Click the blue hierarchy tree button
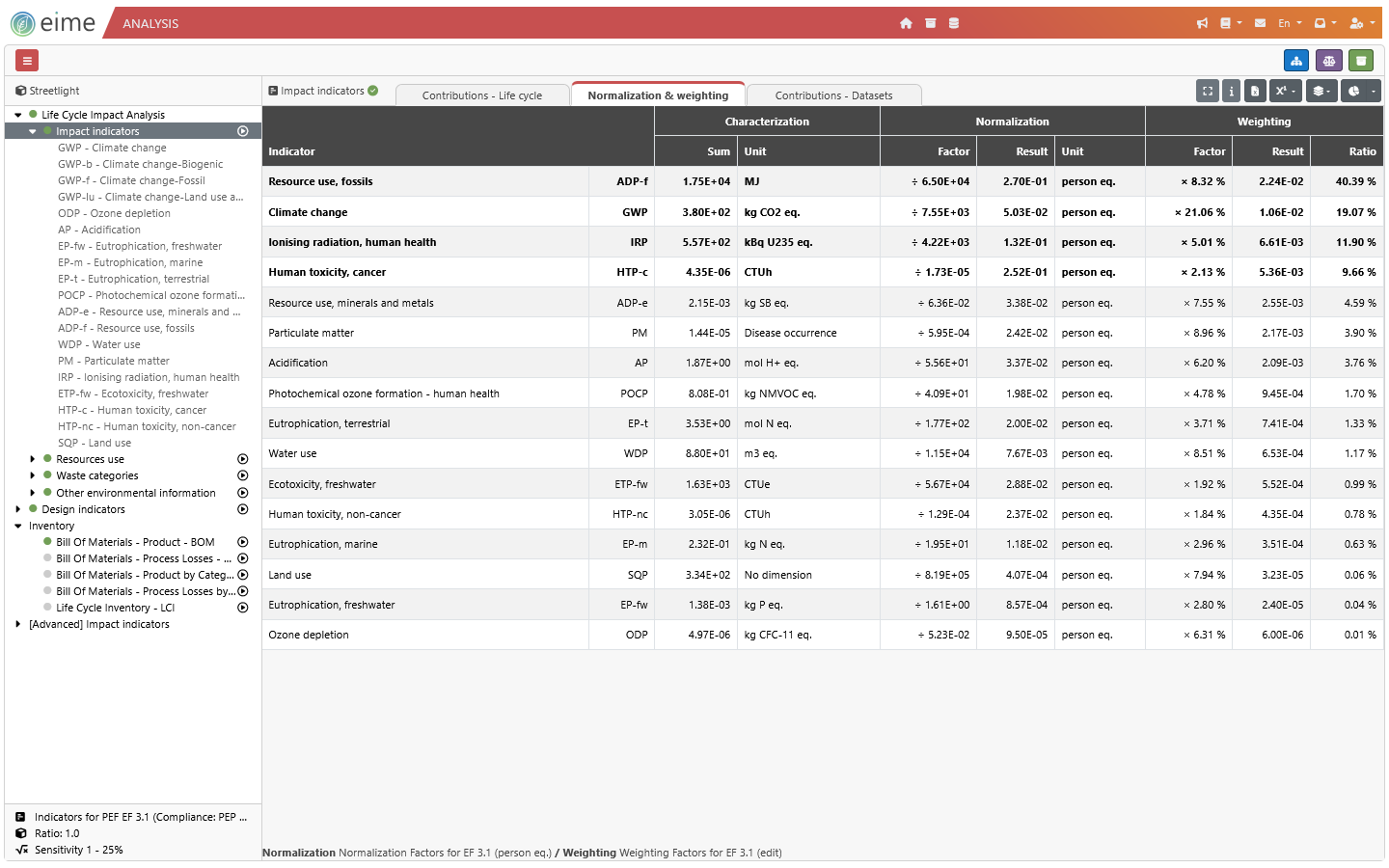The image size is (1389, 868). click(1296, 61)
